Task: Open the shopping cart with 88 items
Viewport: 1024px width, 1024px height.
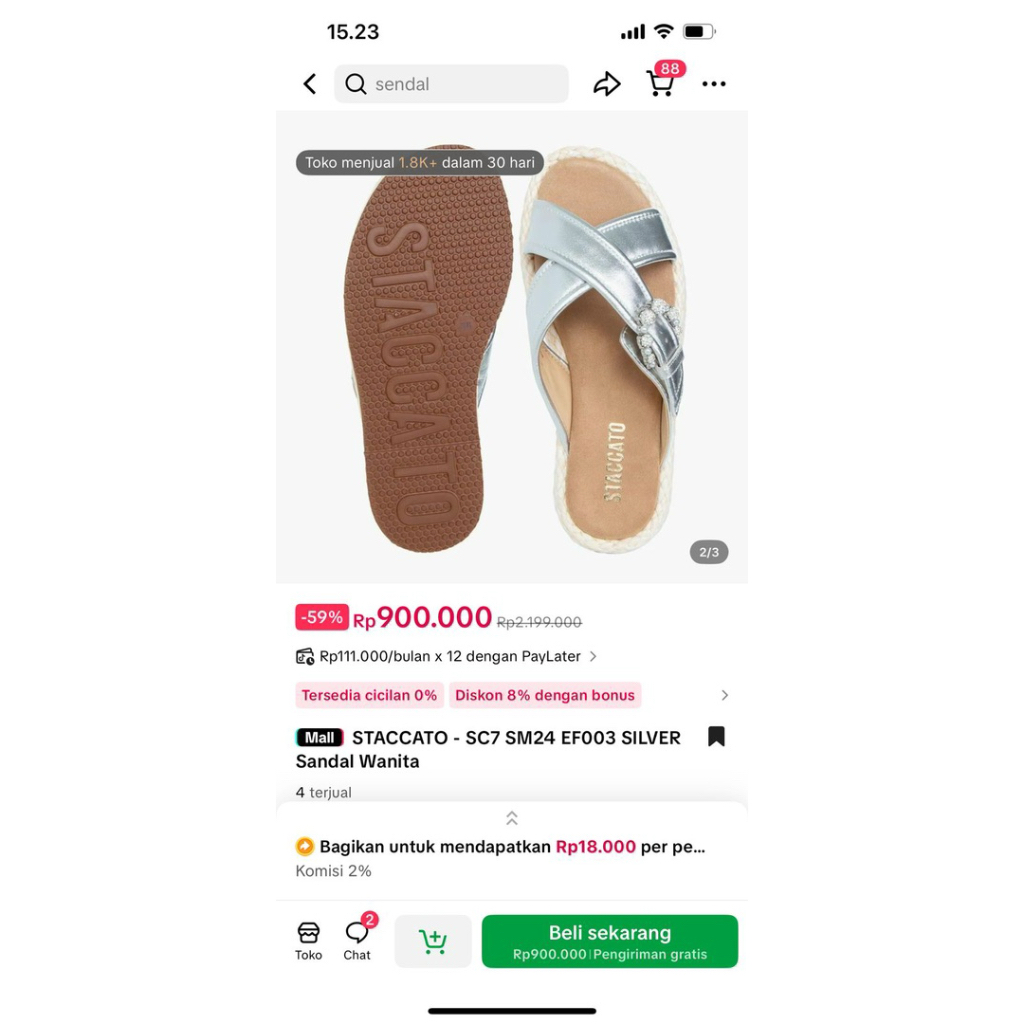Action: pos(660,84)
